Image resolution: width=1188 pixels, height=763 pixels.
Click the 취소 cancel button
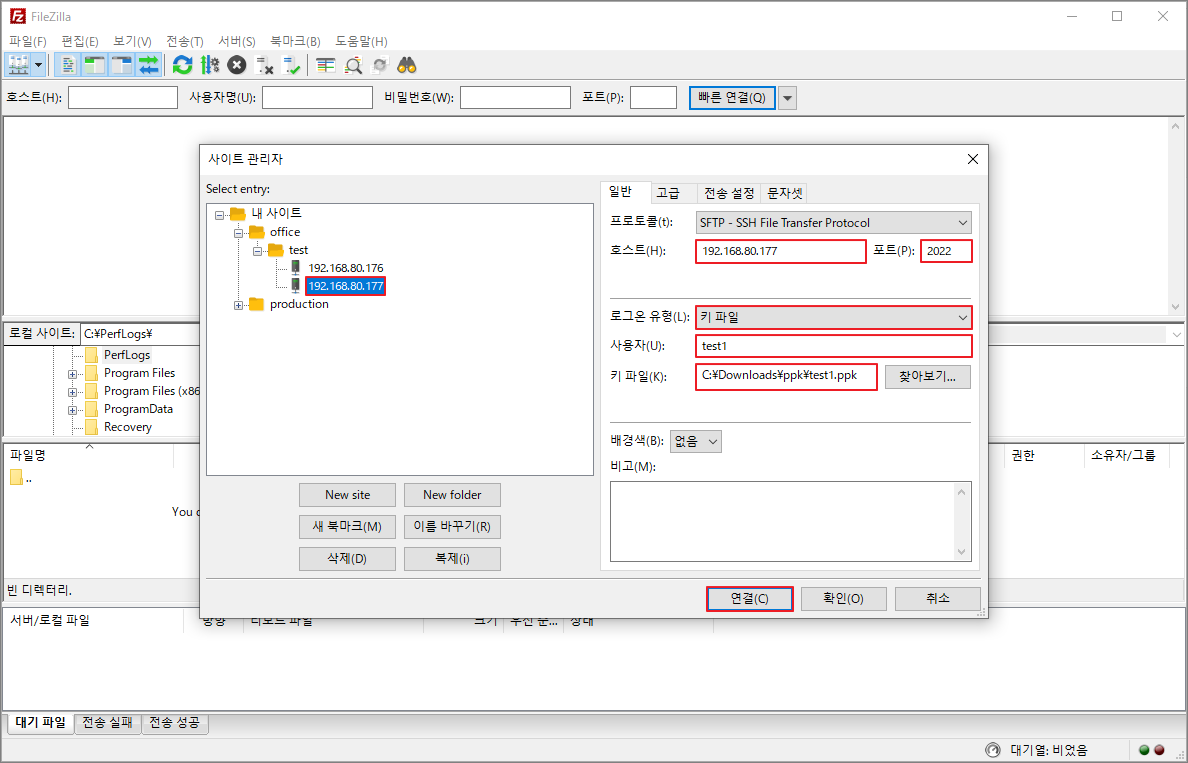point(937,599)
